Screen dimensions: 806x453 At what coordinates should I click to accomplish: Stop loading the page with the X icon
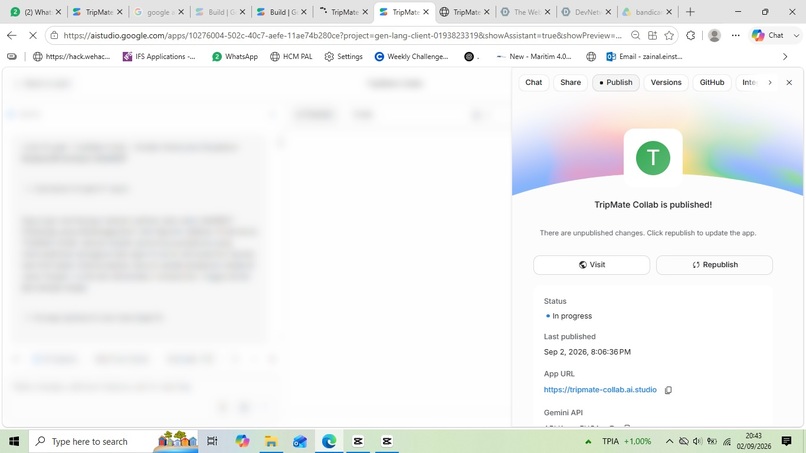[32, 35]
